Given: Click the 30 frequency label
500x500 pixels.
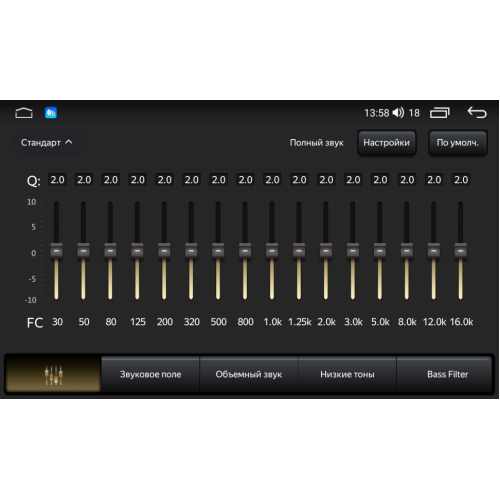Looking at the screenshot, I should pos(57,322).
